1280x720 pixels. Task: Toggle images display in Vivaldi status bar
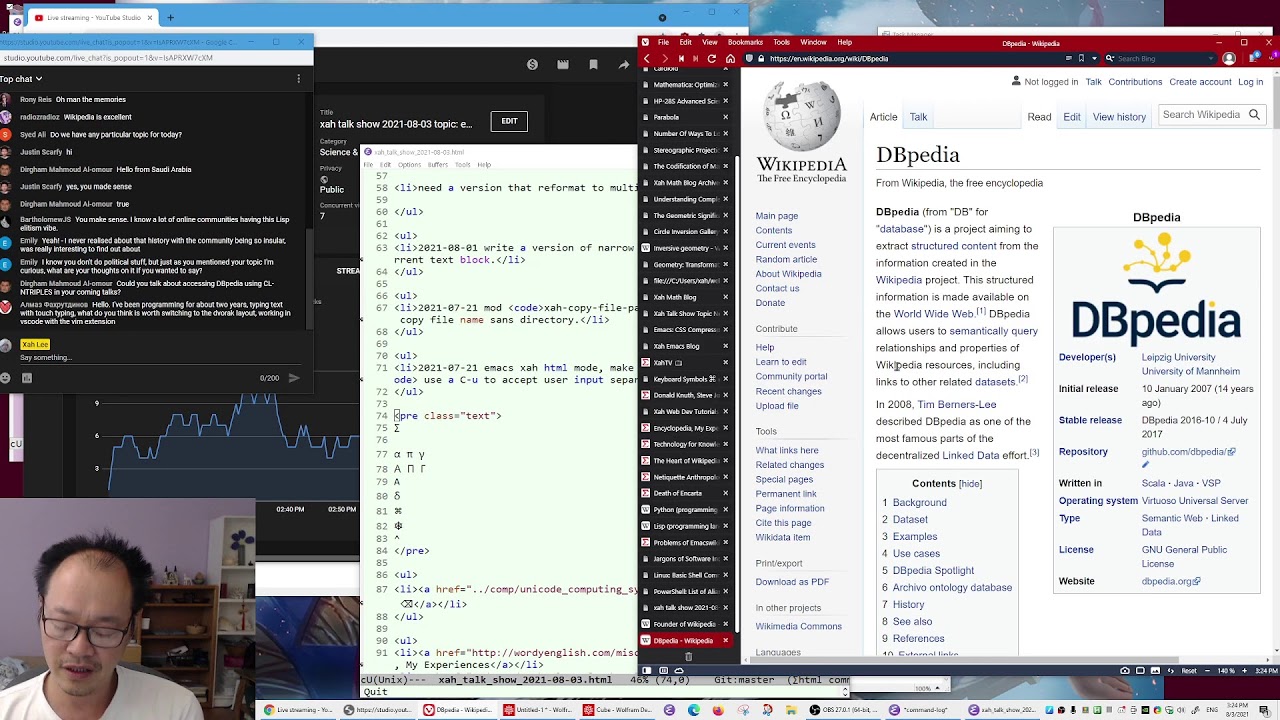pos(1156,670)
